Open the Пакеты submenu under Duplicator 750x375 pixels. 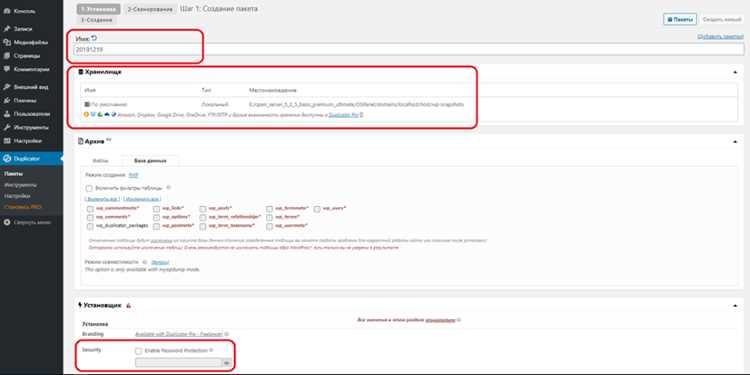13,174
